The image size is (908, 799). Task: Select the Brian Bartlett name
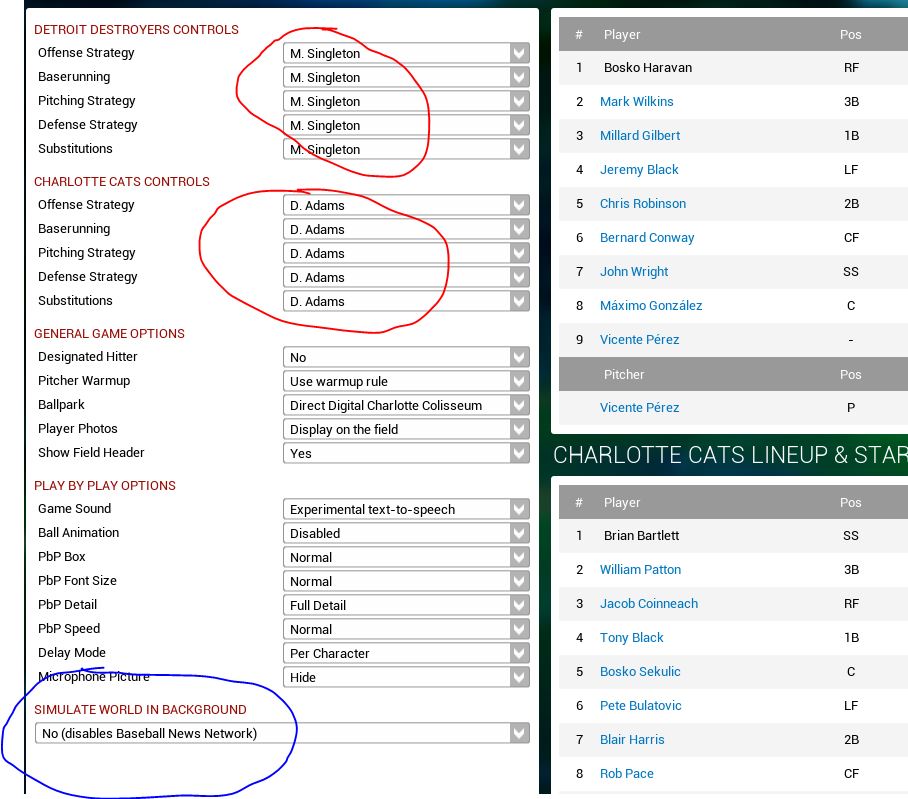(641, 536)
